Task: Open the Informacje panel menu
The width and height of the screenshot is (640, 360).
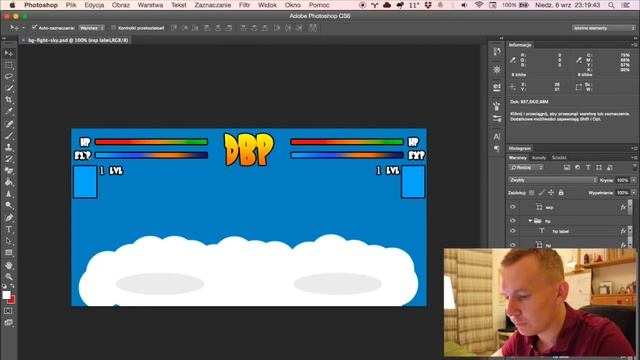Action: coord(634,44)
